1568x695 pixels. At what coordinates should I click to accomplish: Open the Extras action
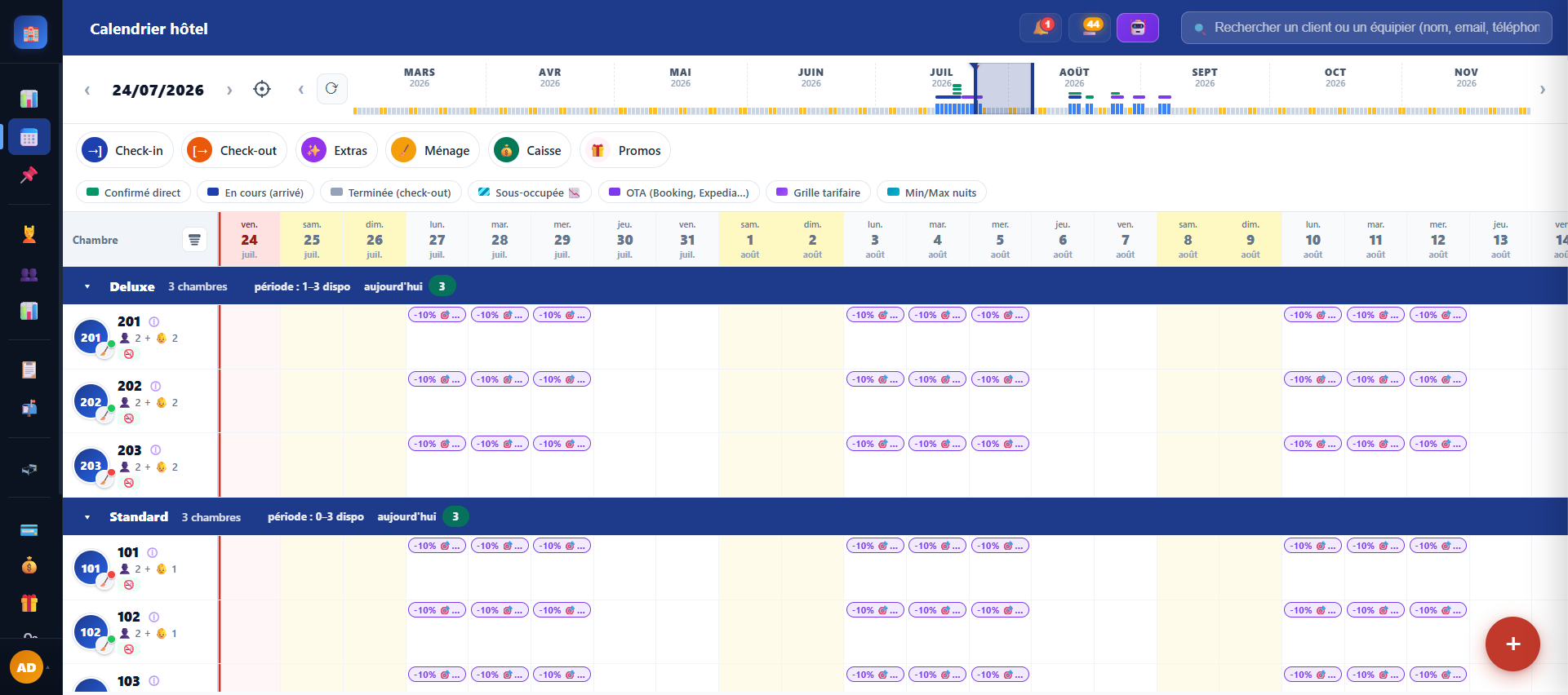point(336,150)
